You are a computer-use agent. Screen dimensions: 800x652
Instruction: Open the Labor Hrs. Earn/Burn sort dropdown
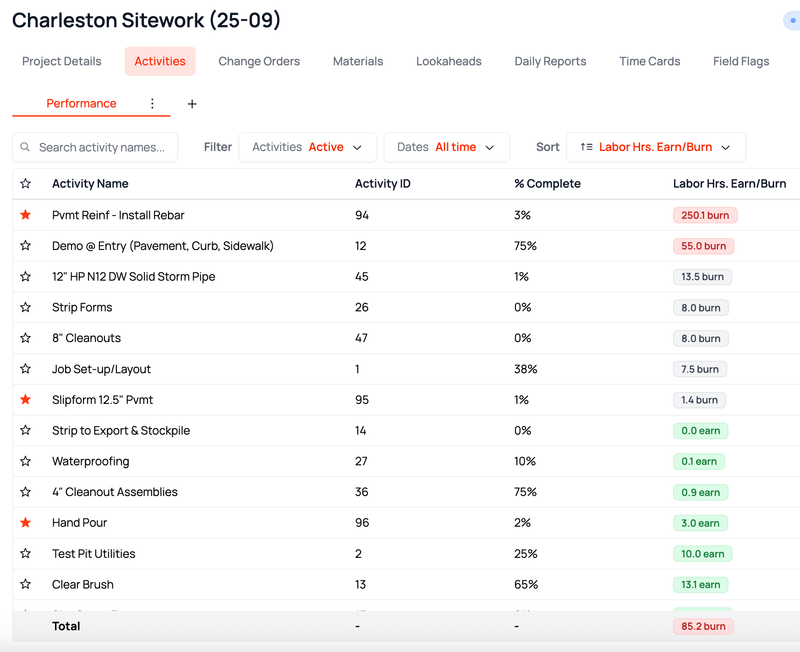click(x=656, y=147)
